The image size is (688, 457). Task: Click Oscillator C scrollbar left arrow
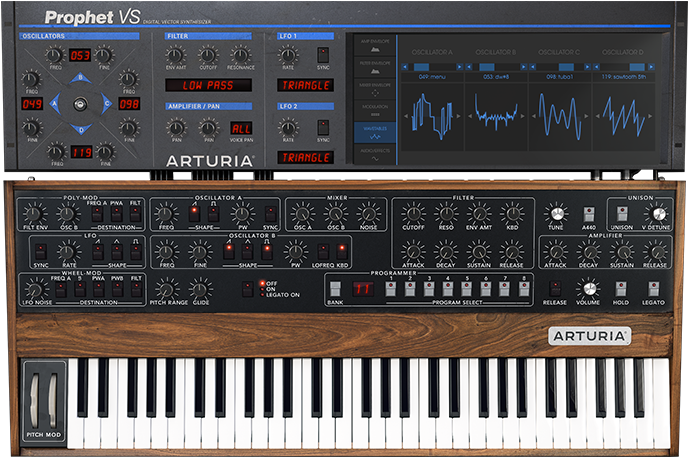tap(533, 67)
